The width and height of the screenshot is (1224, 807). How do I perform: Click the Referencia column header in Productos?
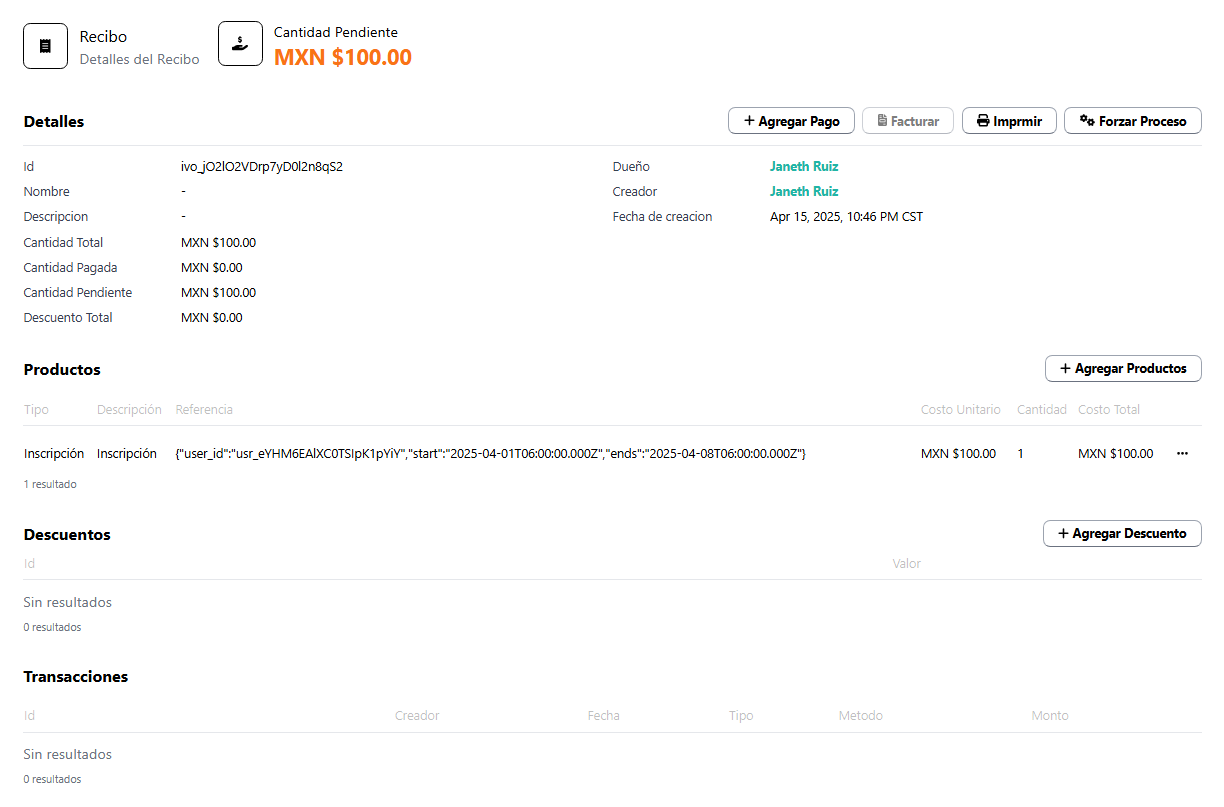point(204,410)
